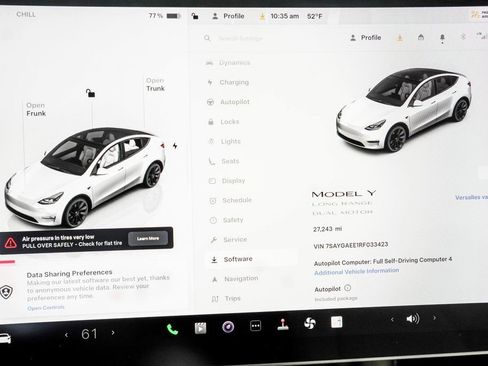The width and height of the screenshot is (488, 366).
Task: Lower cabin temperature from 61
Action: coord(66,334)
